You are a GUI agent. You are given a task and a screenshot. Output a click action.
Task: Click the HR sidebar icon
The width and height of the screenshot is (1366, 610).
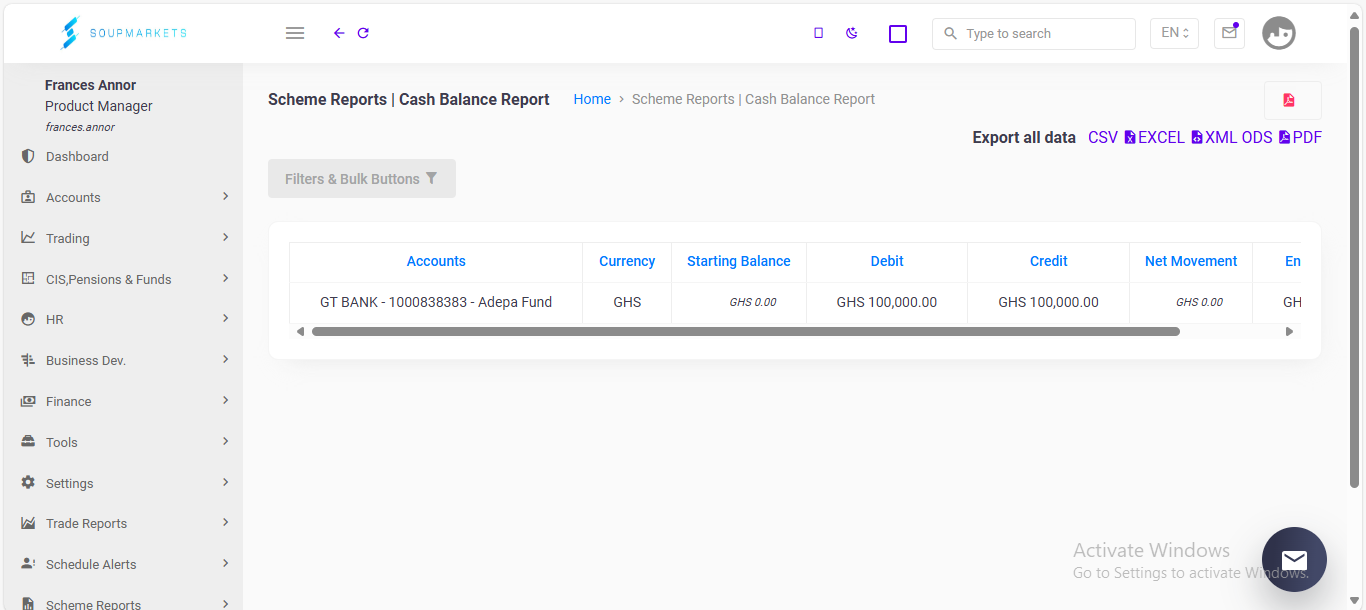click(x=28, y=320)
